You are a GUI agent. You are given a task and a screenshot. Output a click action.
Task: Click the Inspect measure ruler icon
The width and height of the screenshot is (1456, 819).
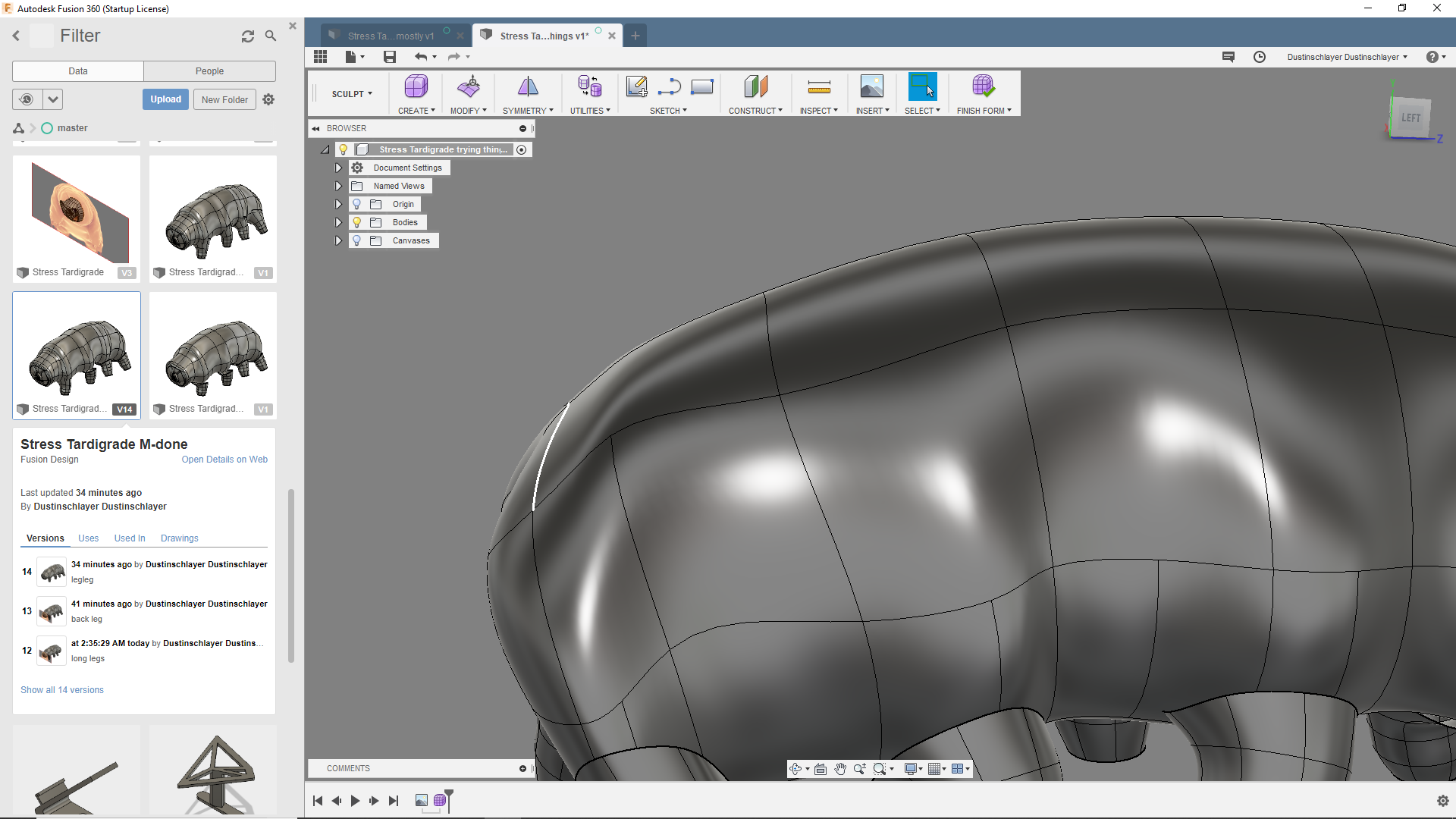(819, 86)
